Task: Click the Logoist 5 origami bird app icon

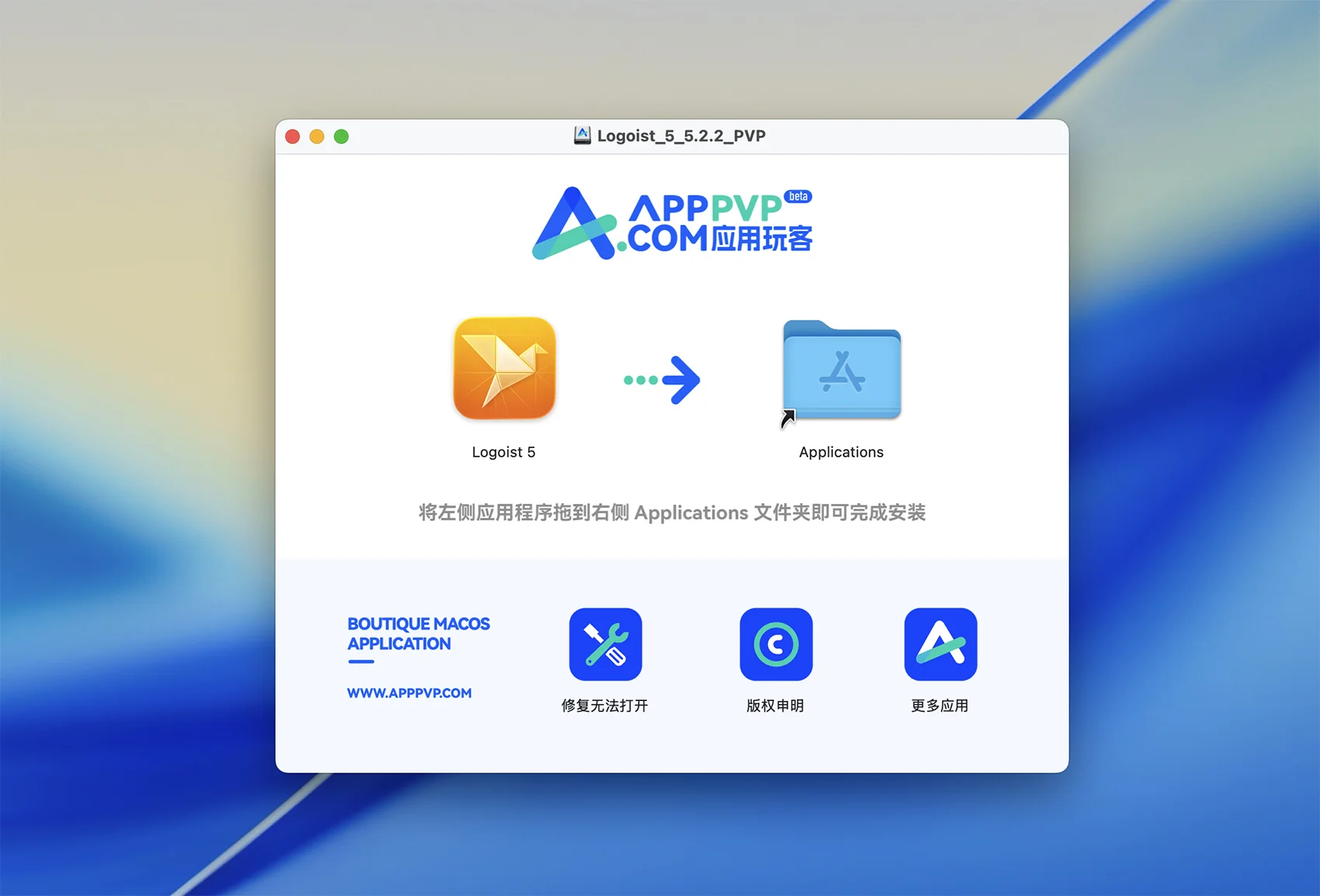Action: coord(505,368)
